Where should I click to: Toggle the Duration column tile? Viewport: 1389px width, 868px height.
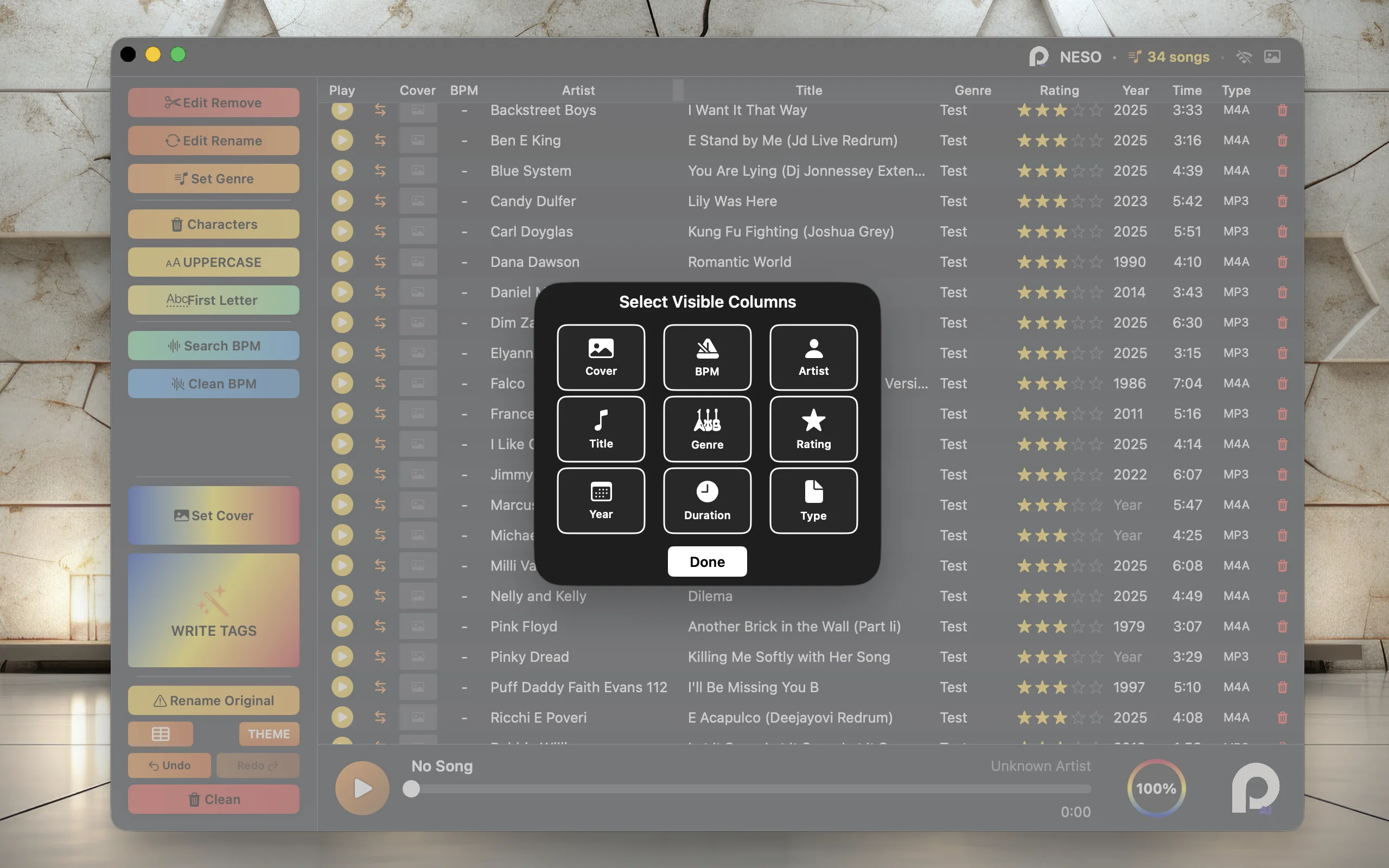pos(706,501)
